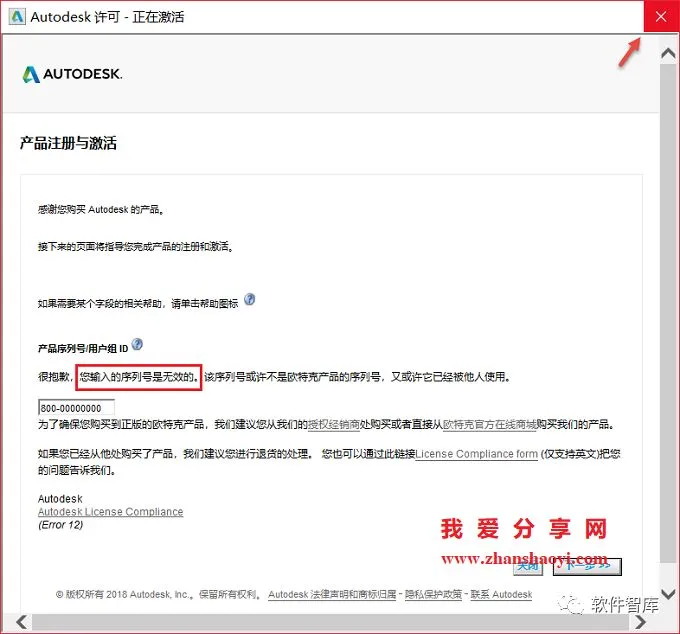The height and width of the screenshot is (634, 680).
Task: Click the horizontal scrollbar left arrow
Action: point(21,622)
